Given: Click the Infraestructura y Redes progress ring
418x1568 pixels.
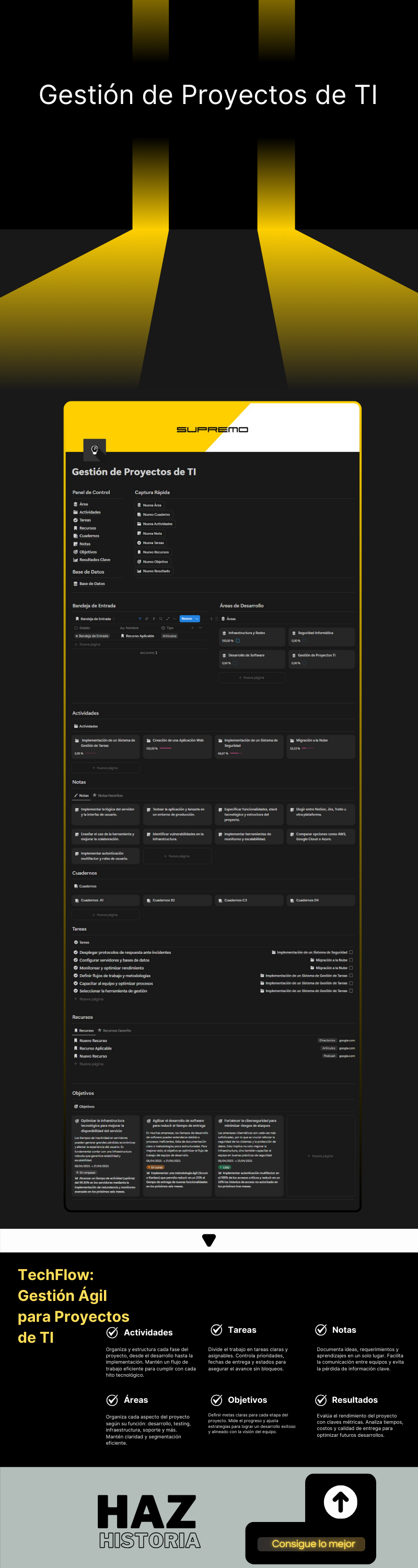Looking at the screenshot, I should [x=237, y=640].
